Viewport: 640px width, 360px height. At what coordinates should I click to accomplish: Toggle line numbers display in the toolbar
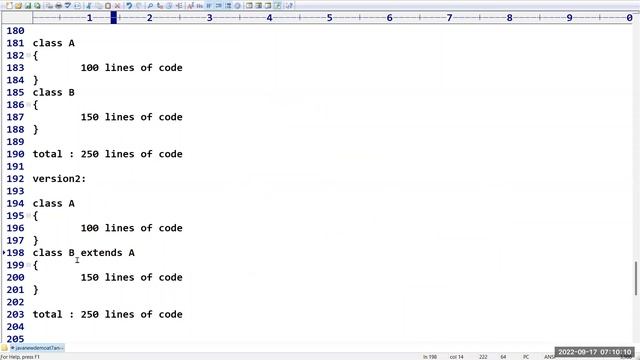(x=228, y=6)
